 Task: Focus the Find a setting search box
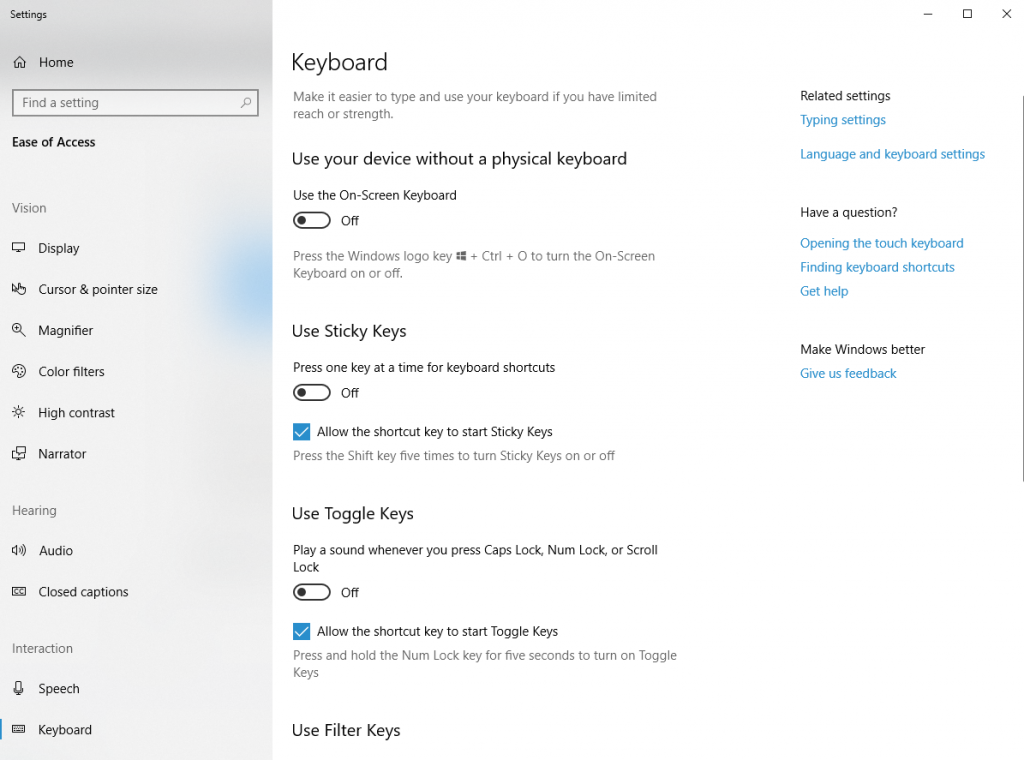[x=135, y=103]
